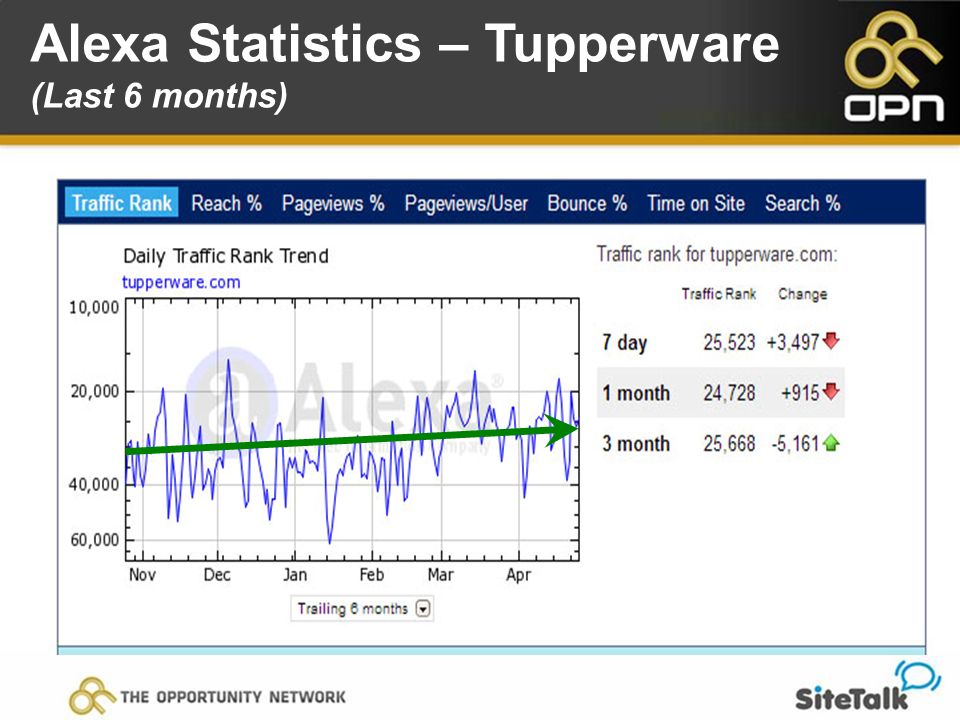
Task: Select the Time on Site tab
Action: tap(696, 203)
